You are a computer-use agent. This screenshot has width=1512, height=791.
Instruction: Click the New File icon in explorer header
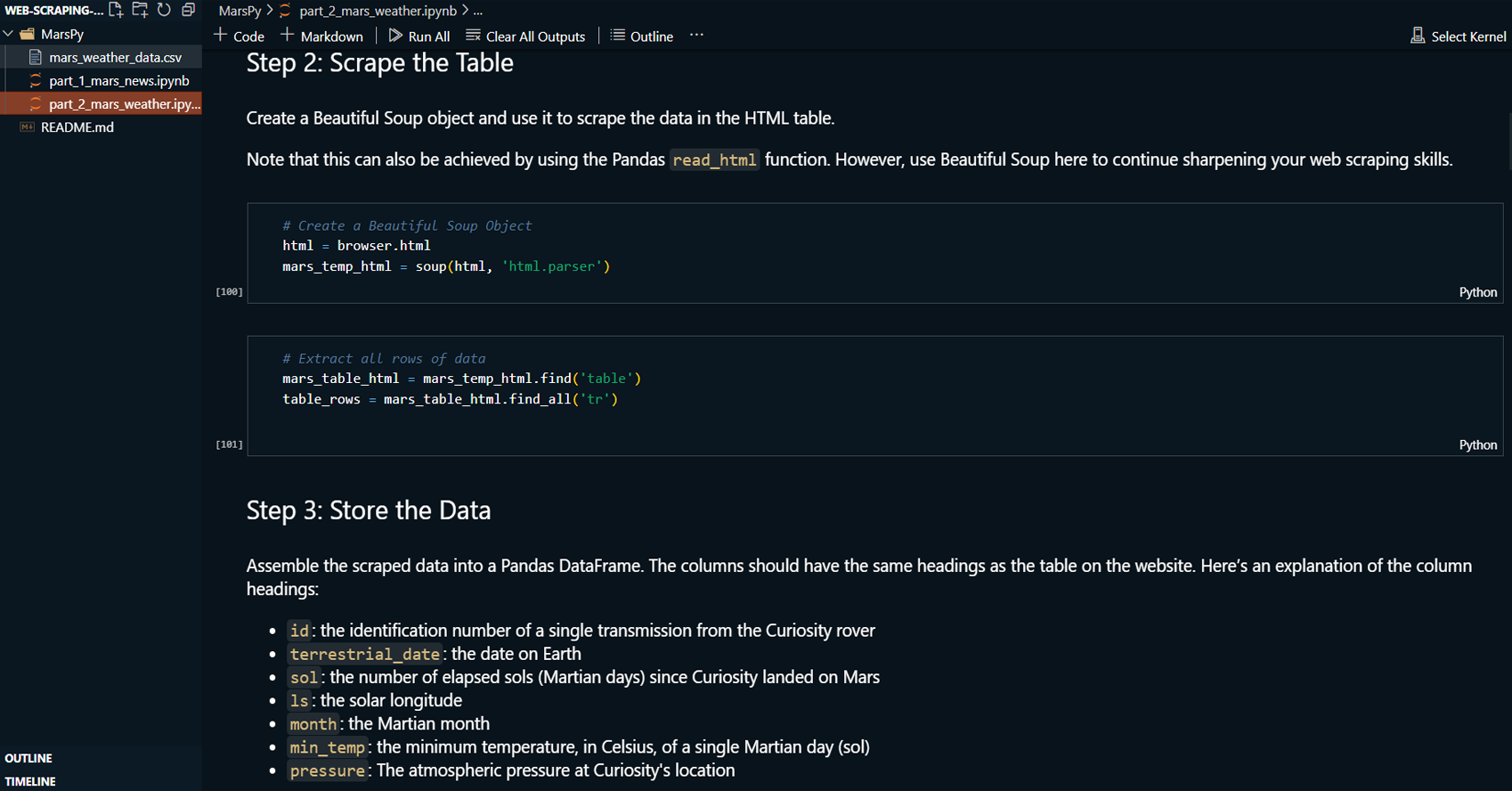pyautogui.click(x=116, y=10)
